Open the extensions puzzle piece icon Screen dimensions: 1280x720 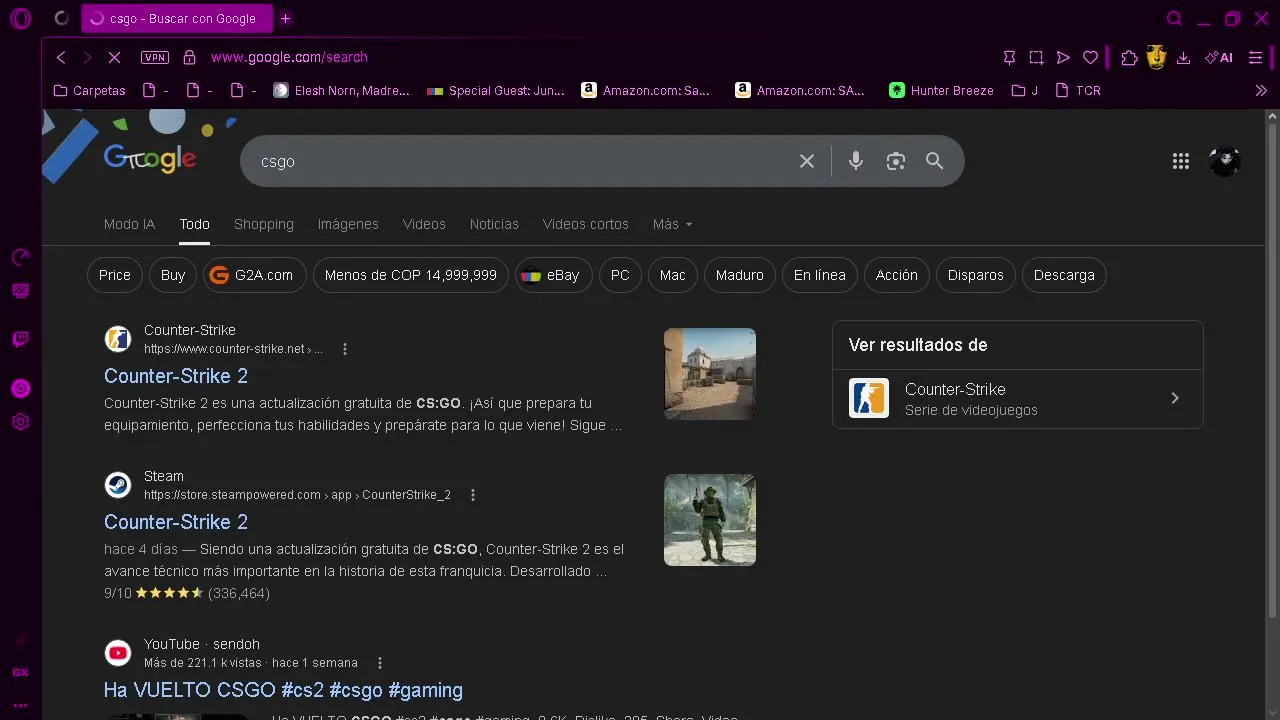(1129, 57)
